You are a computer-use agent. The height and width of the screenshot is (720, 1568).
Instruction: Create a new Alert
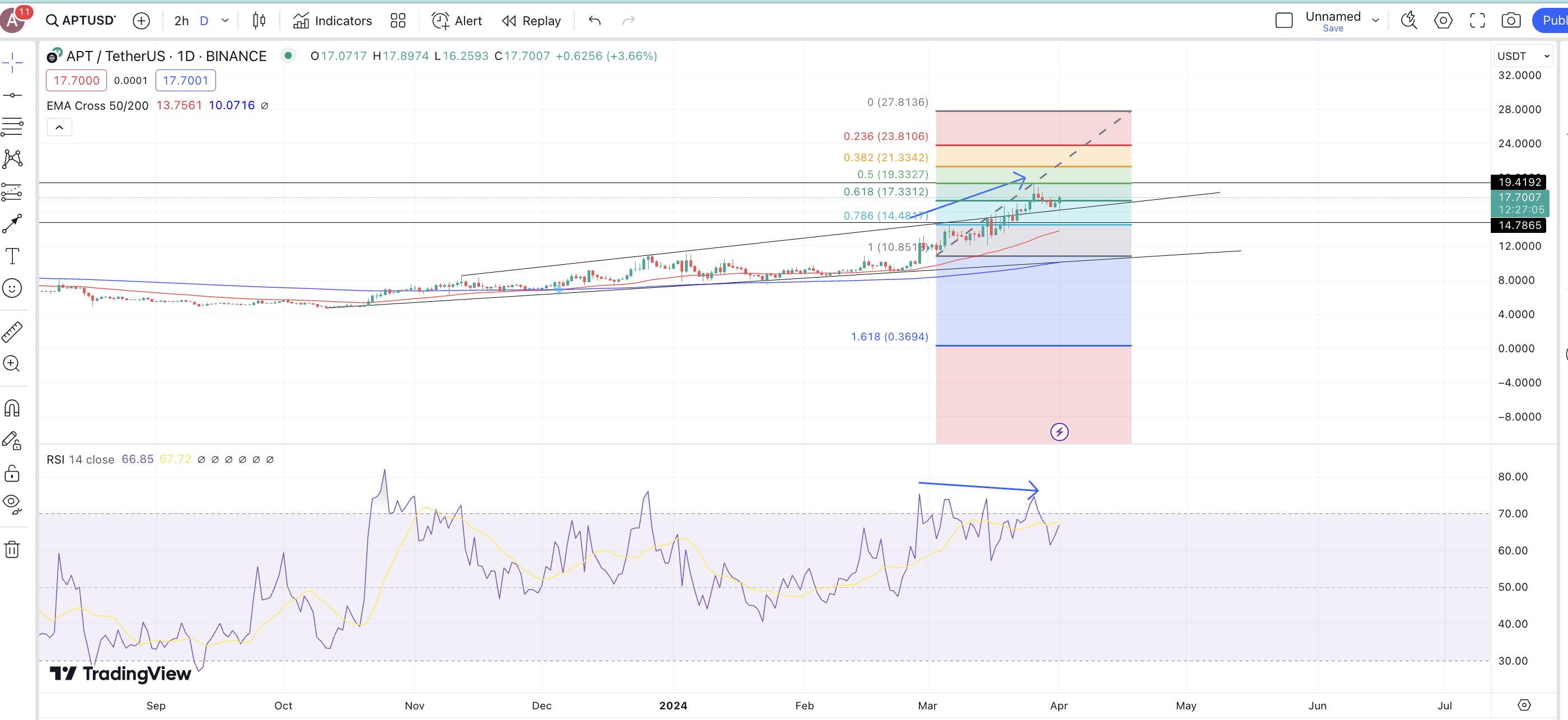457,21
